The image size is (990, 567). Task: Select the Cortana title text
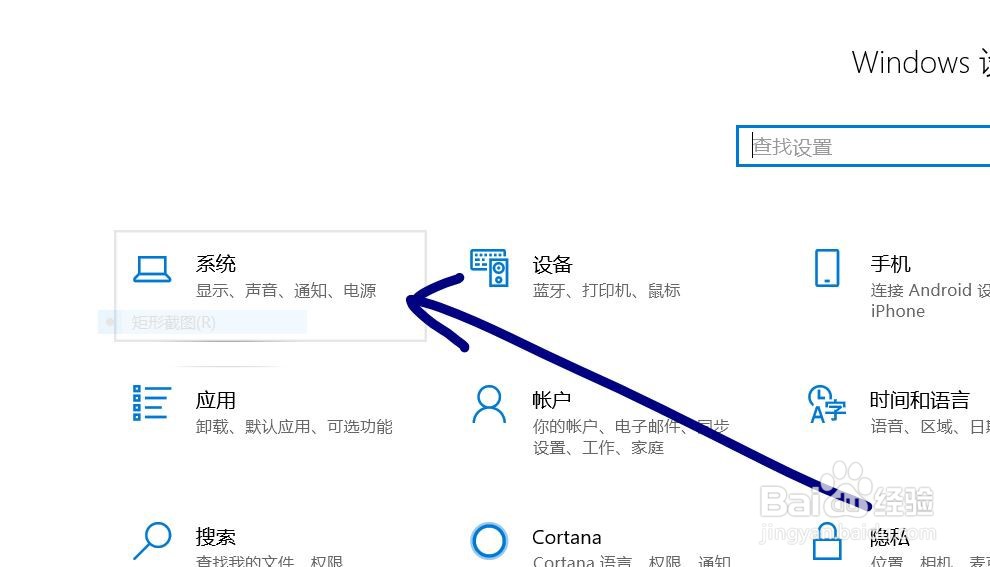click(566, 537)
